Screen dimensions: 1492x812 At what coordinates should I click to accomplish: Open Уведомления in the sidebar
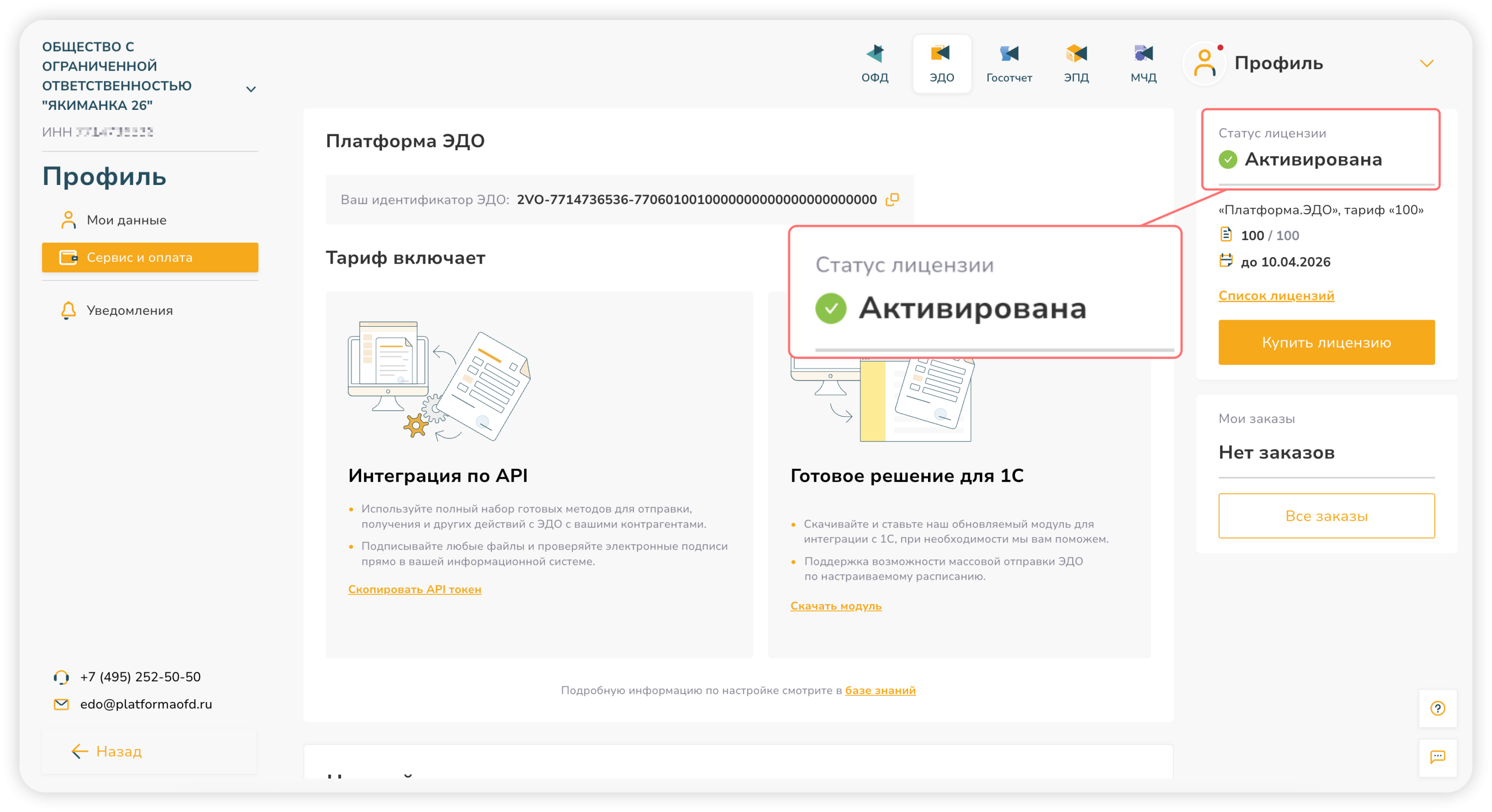(129, 310)
